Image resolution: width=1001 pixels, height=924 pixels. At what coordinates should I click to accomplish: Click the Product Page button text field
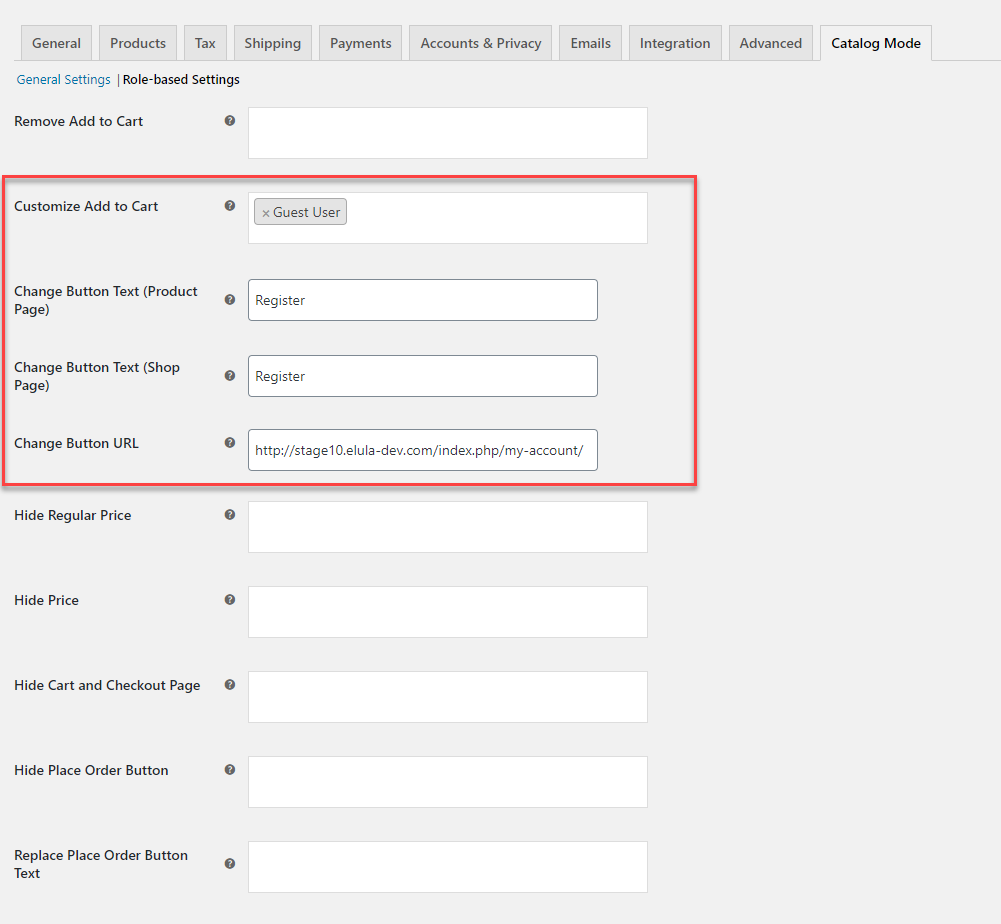[x=422, y=300]
